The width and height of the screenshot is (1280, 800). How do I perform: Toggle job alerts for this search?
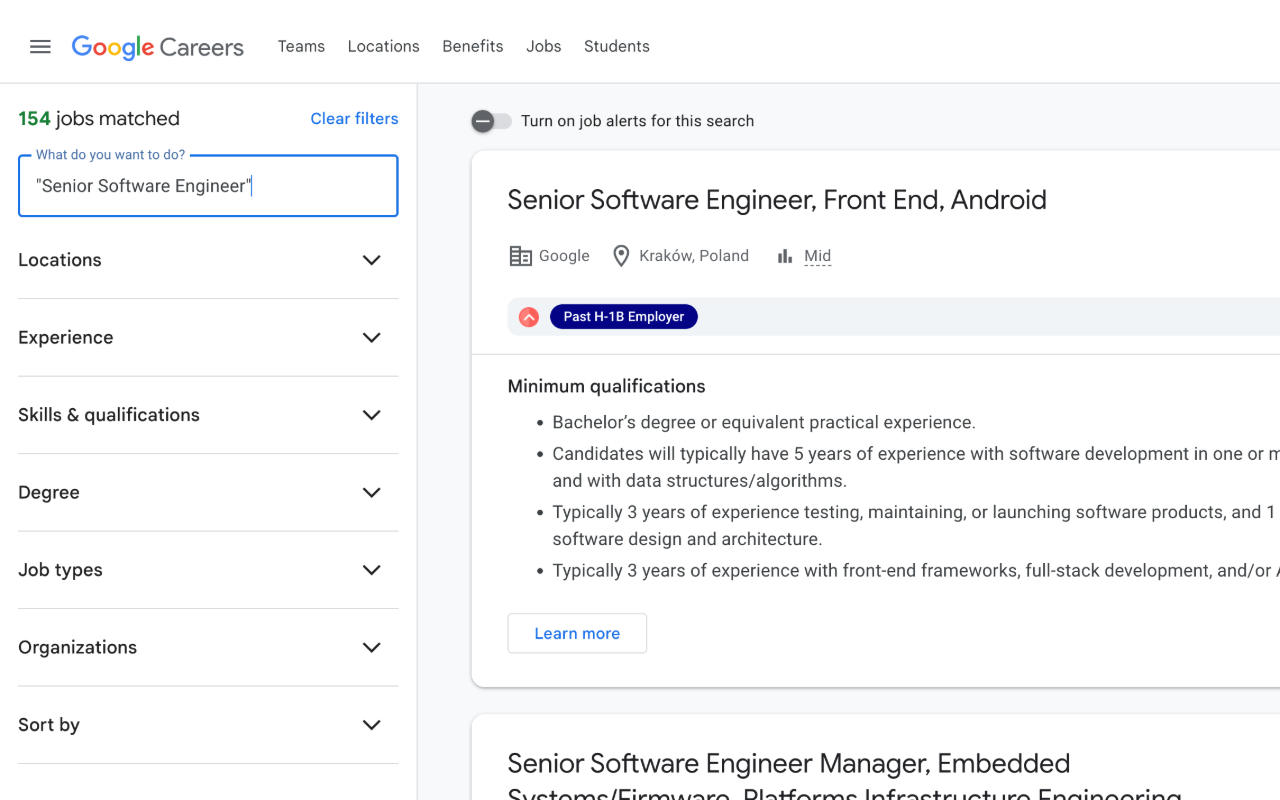click(492, 121)
